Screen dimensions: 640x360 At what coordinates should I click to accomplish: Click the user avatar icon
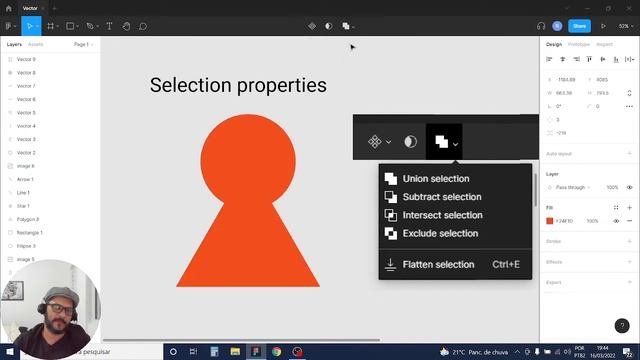pos(557,26)
